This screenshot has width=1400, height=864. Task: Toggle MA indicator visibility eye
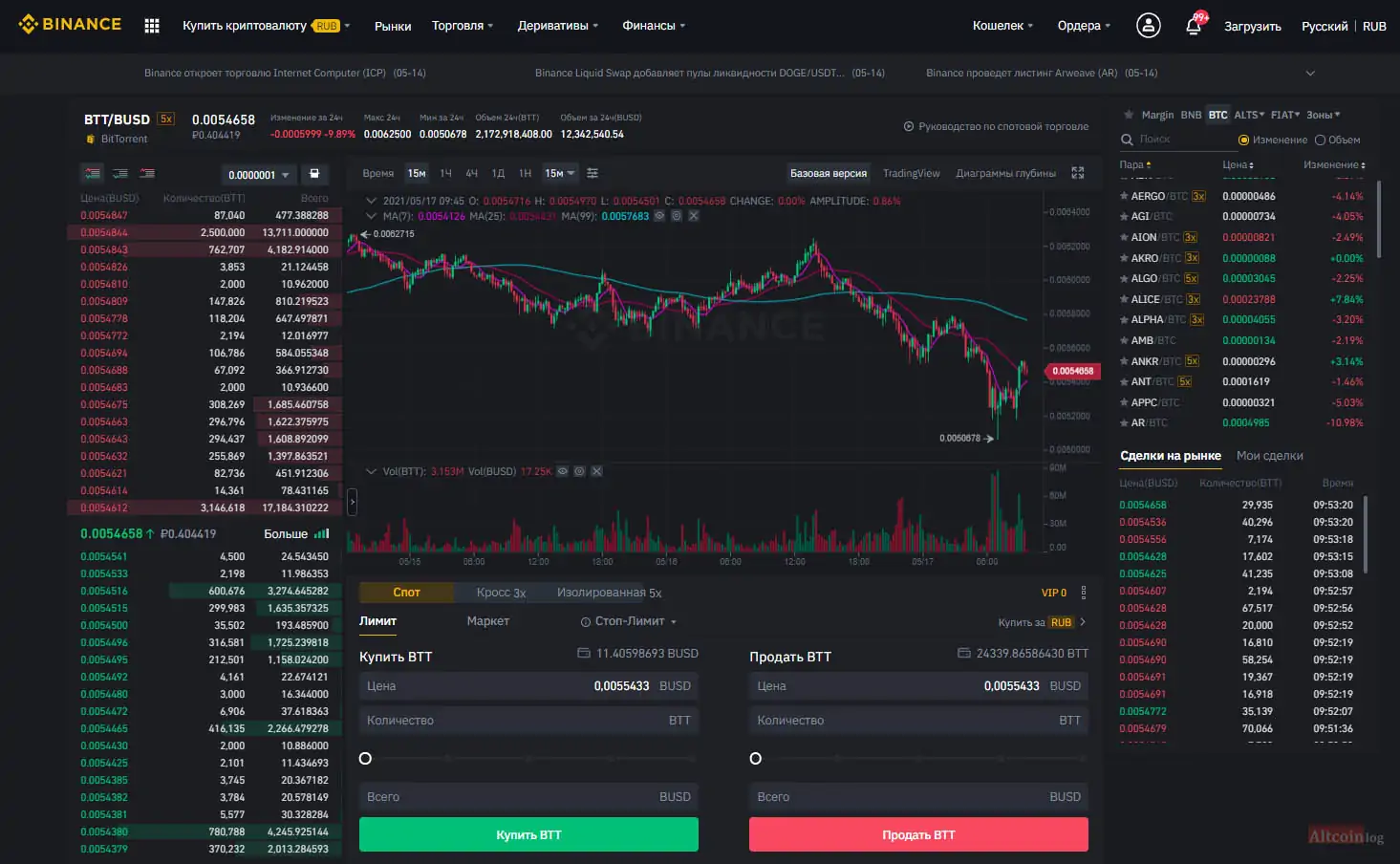pos(659,216)
